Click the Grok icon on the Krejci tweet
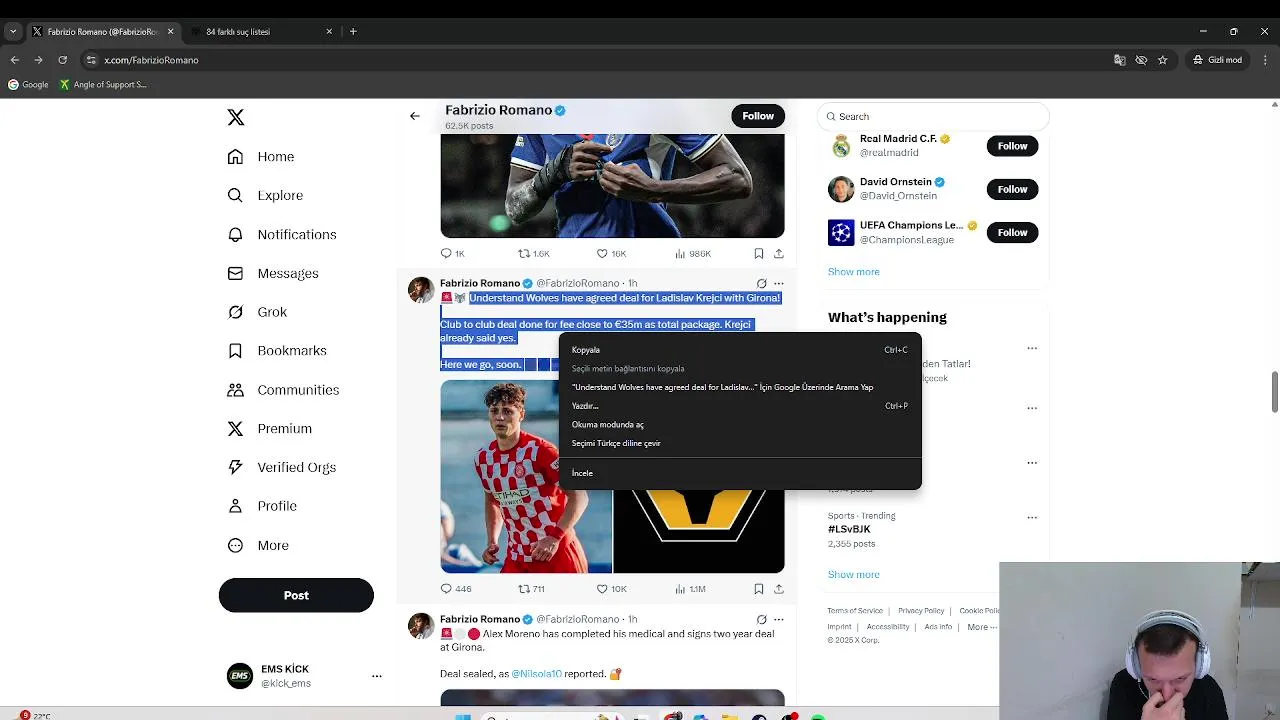The height and width of the screenshot is (720, 1280). [x=762, y=284]
